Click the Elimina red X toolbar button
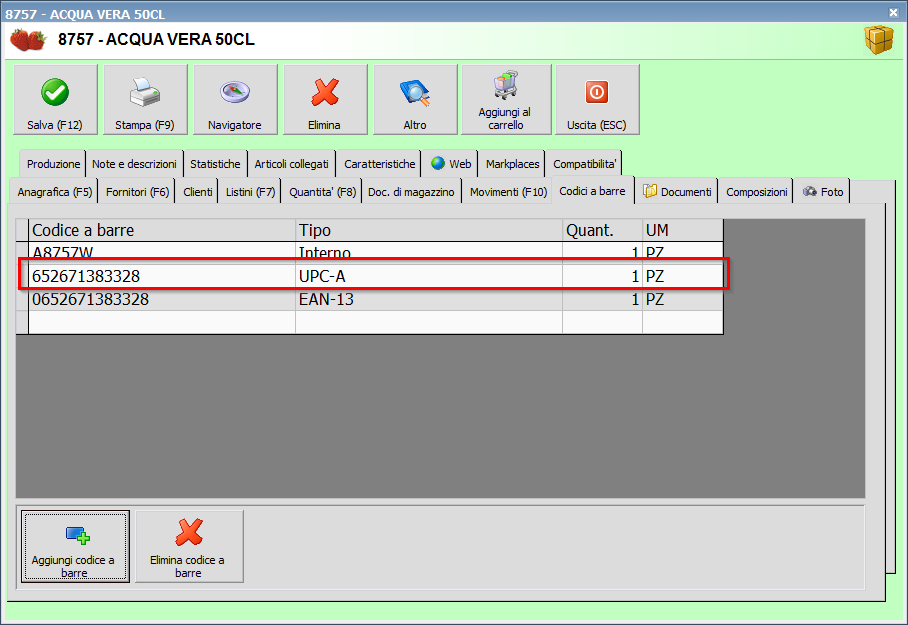This screenshot has width=908, height=625. (325, 100)
